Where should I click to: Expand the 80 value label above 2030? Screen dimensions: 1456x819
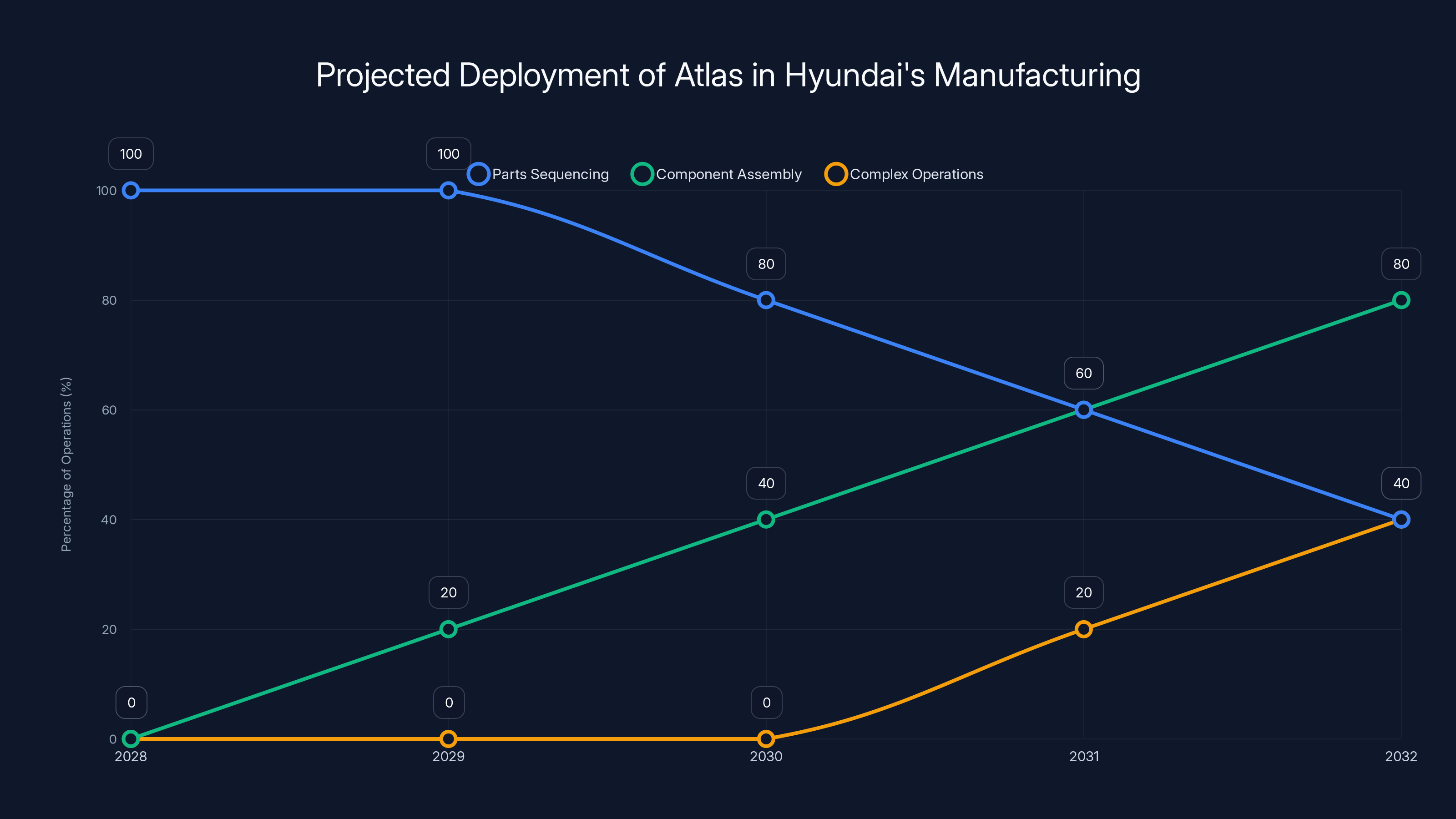[766, 263]
